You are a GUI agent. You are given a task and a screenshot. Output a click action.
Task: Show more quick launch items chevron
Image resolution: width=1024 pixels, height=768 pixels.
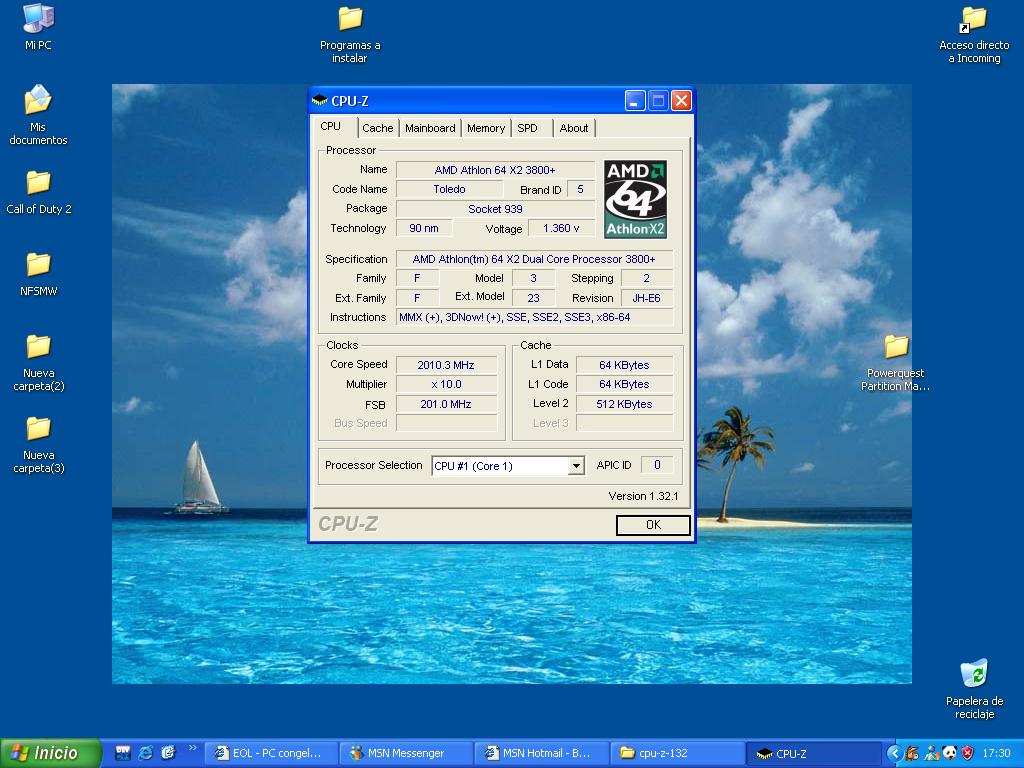[192, 748]
